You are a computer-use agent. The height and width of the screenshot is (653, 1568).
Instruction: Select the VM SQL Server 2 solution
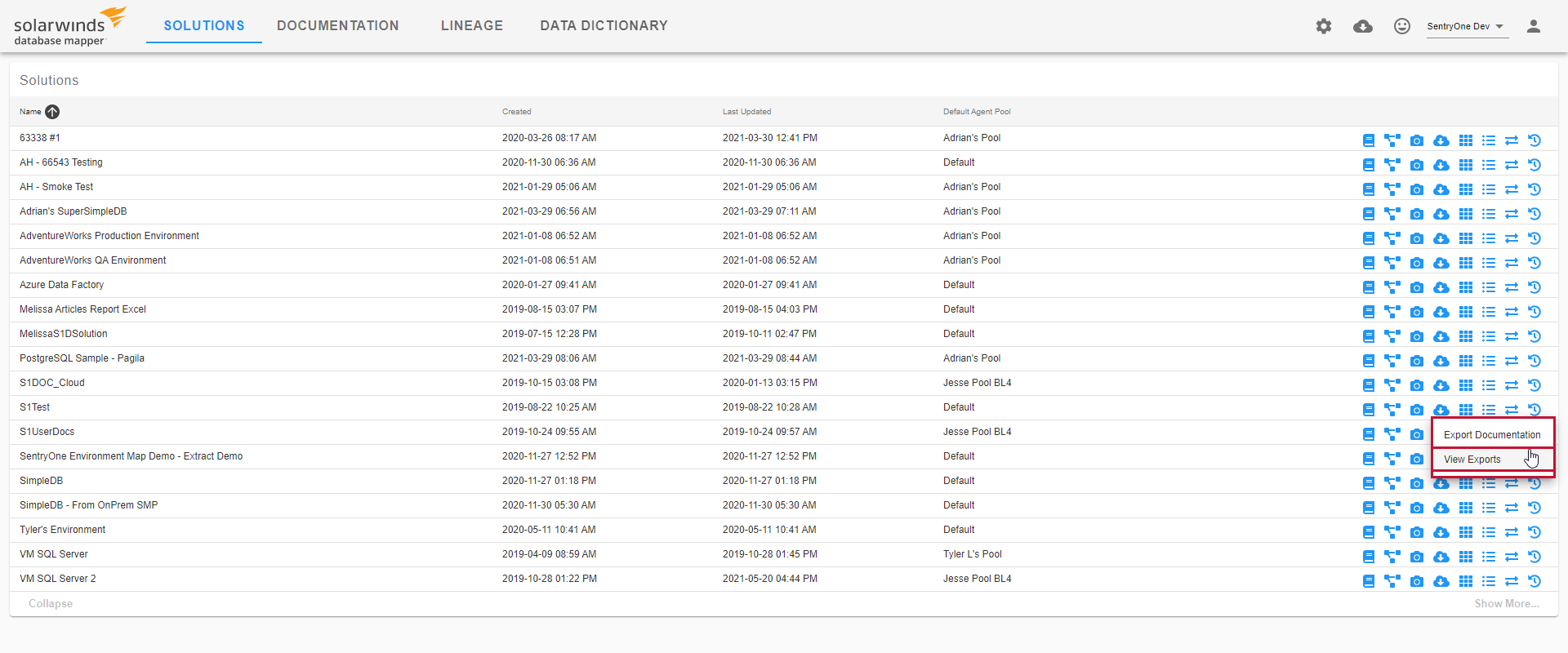(57, 579)
